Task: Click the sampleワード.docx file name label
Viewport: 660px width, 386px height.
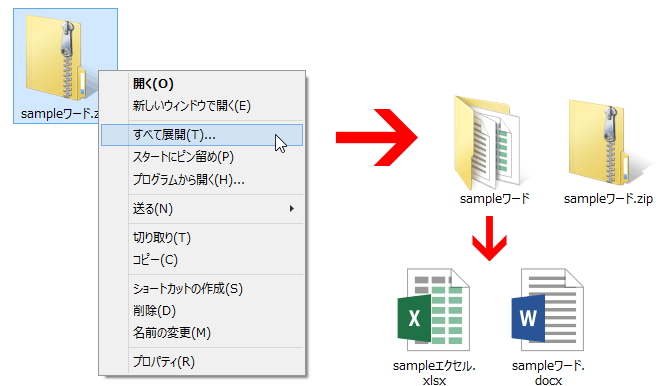Action: pyautogui.click(x=548, y=373)
